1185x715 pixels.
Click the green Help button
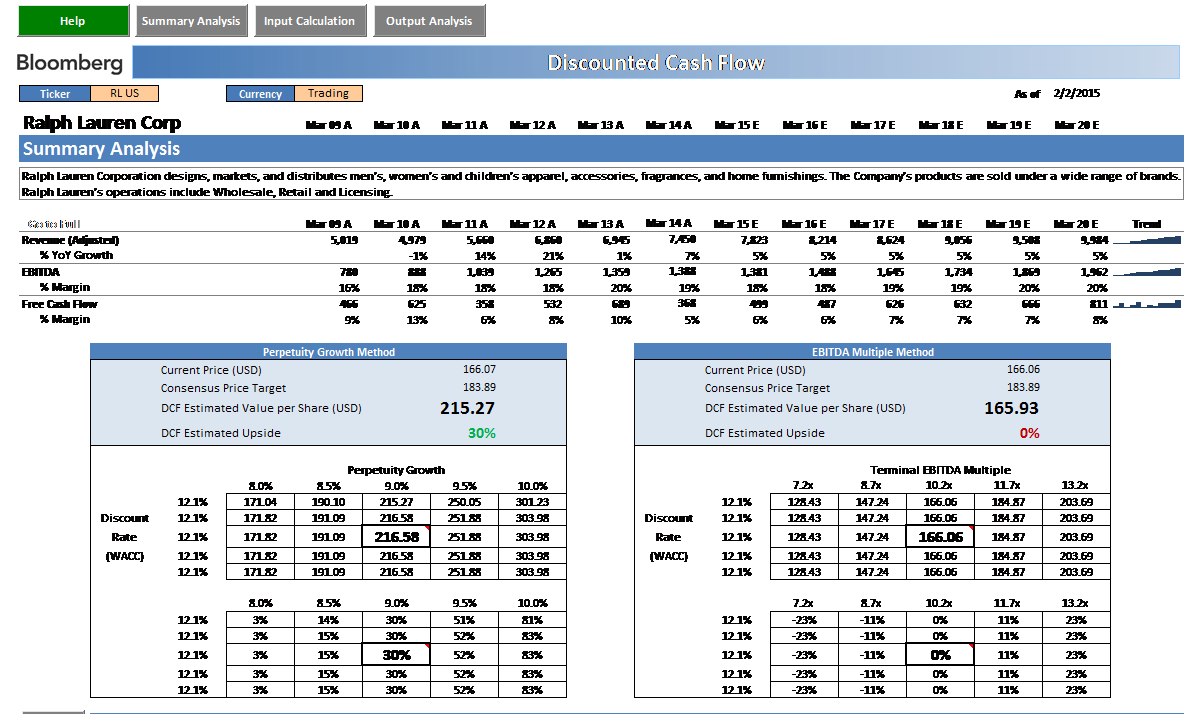pyautogui.click(x=73, y=20)
